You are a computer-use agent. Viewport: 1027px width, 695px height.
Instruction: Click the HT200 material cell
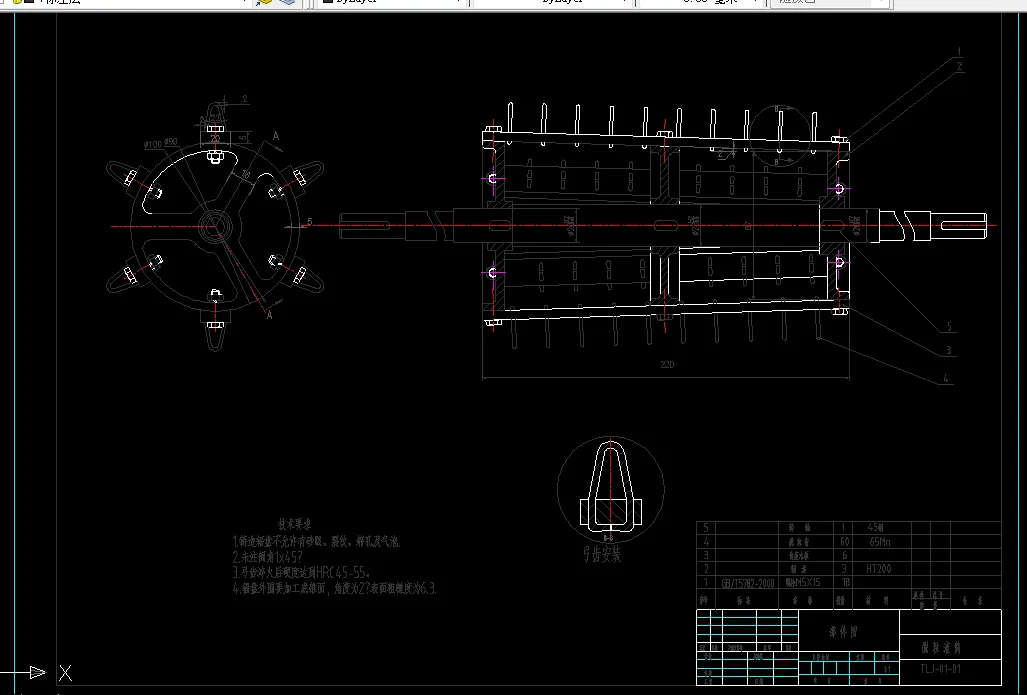click(878, 569)
